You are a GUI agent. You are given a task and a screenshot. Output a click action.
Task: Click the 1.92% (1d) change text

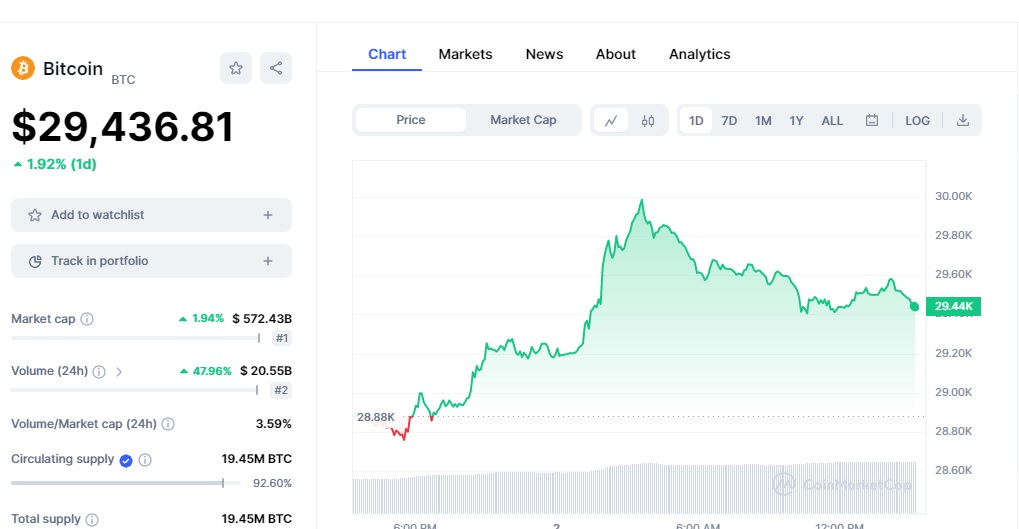click(x=55, y=164)
